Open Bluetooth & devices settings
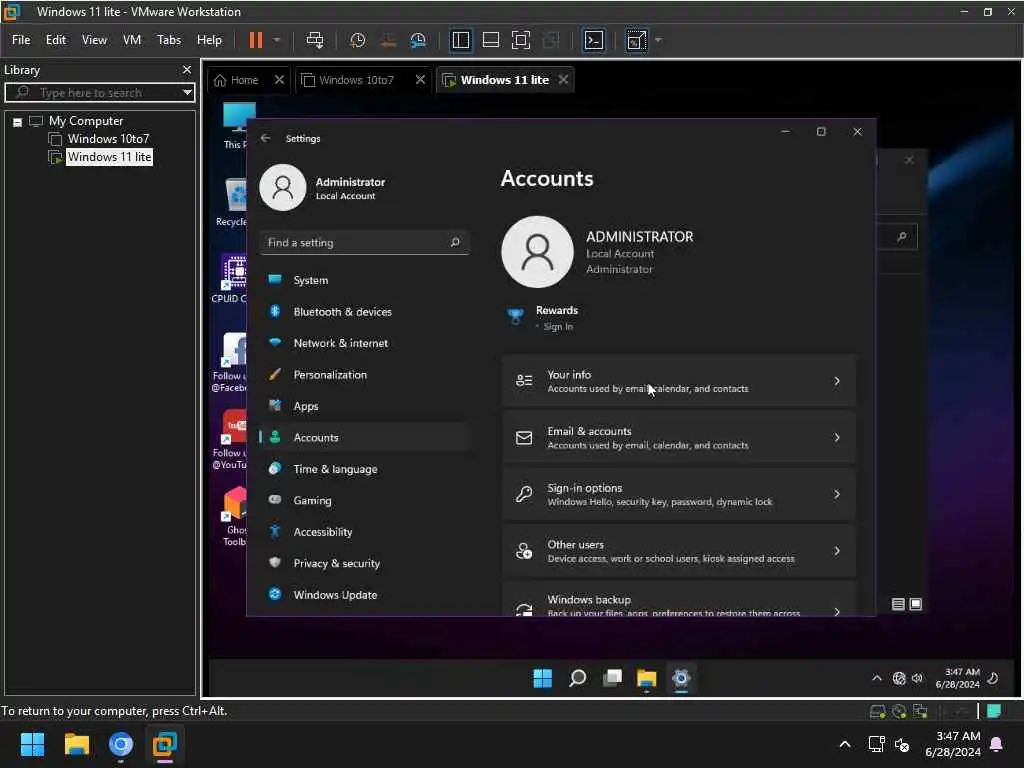 [364, 312]
